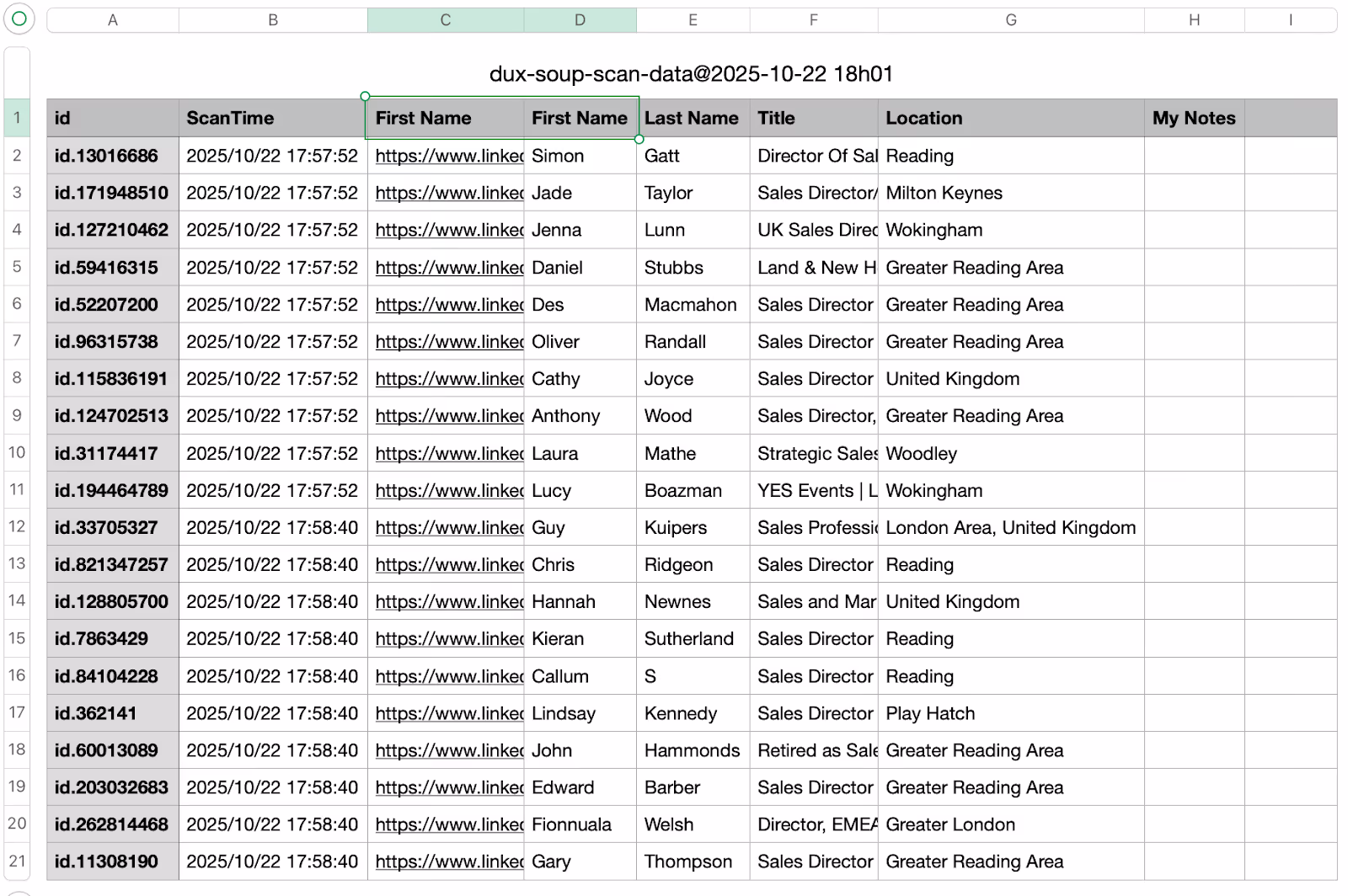Click cell id.7863429
1348x896 pixels.
113,639
